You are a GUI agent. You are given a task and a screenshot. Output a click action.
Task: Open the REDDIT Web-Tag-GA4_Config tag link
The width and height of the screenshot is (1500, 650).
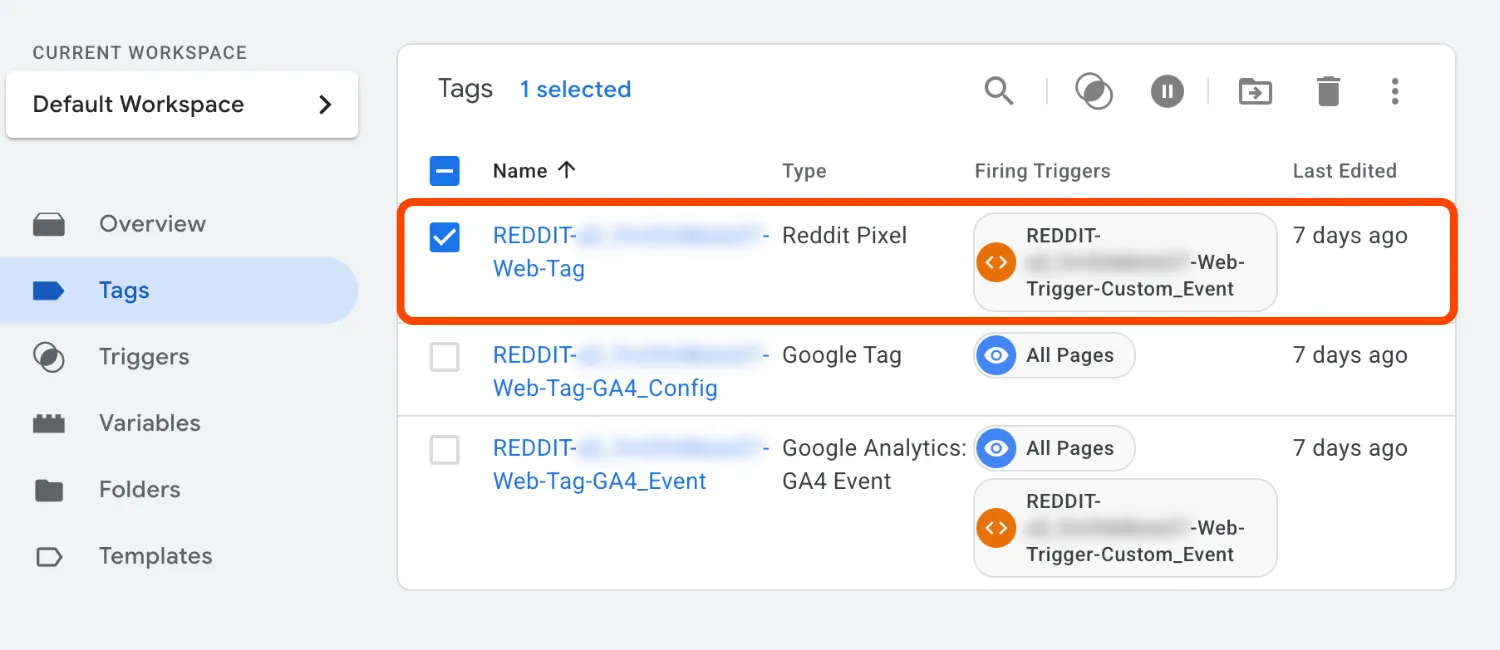click(605, 371)
